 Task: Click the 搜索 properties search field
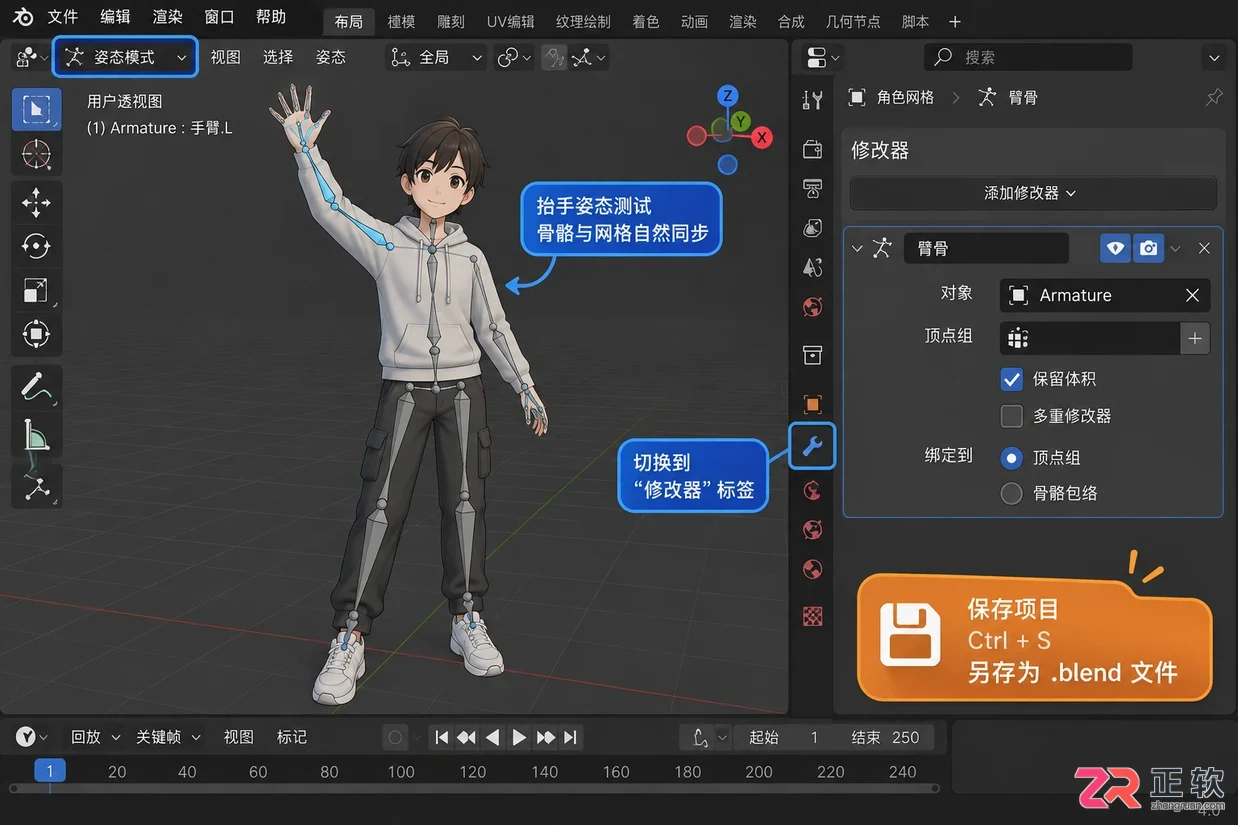point(1028,57)
